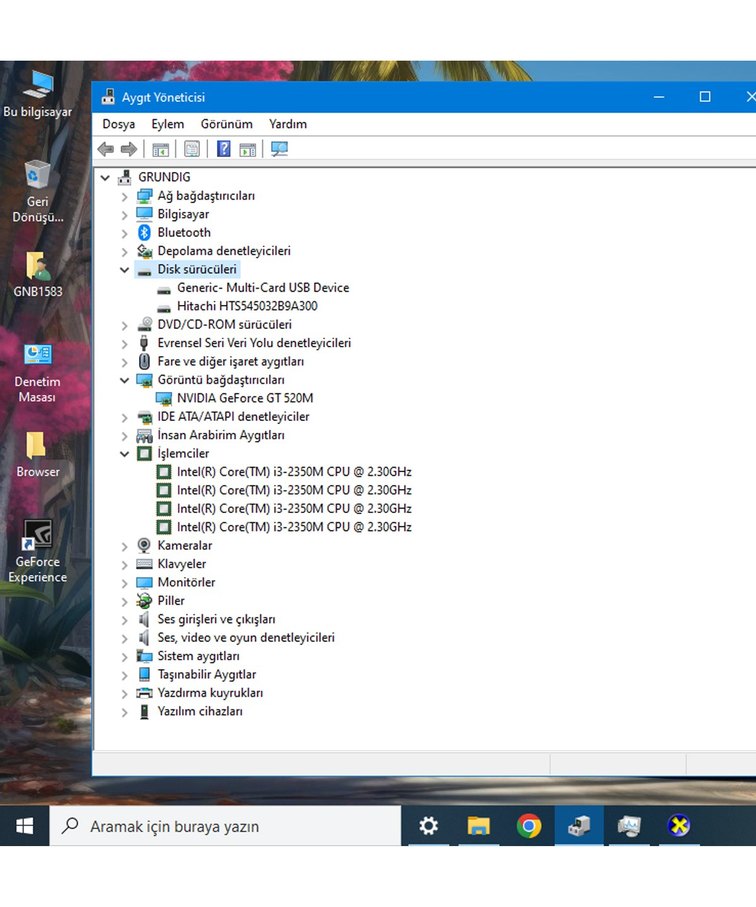Click the Yazdırma kuyrukları printer icon
Image resolution: width=756 pixels, height=907 pixels.
click(x=144, y=693)
